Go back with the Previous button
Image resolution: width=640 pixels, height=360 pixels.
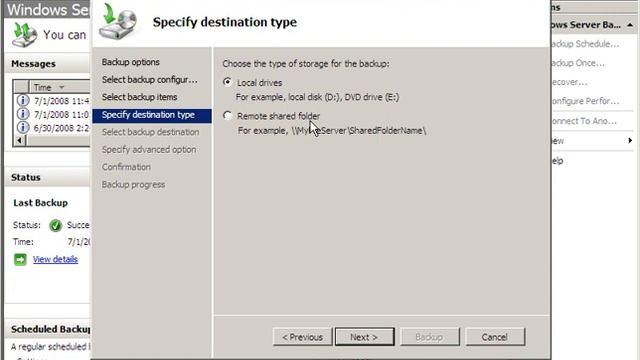coord(302,337)
